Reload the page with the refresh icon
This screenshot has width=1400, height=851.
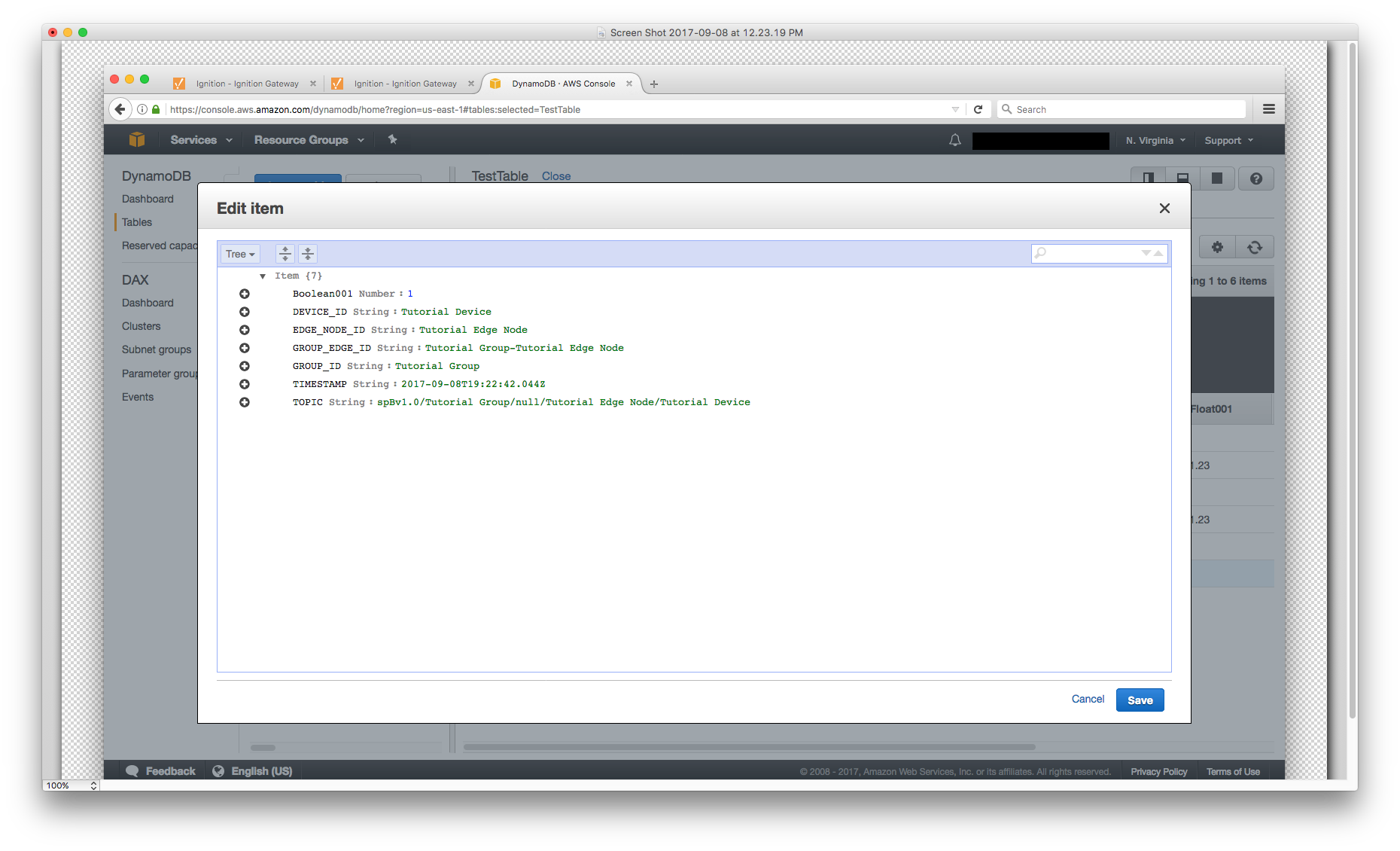[978, 109]
